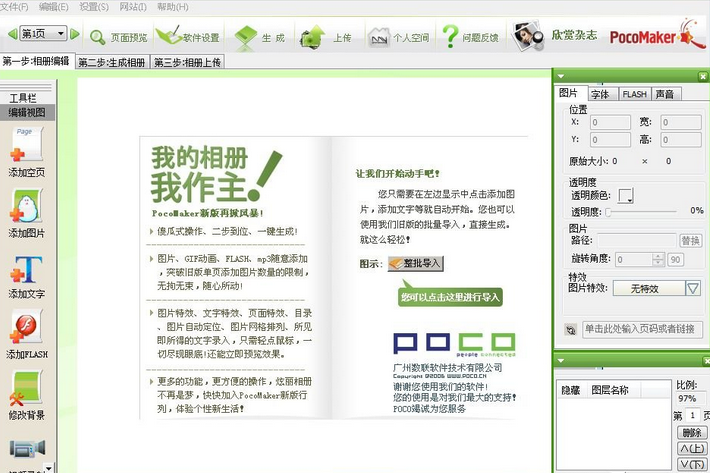Click the 比例 97% zoom field
Screen dimensions: 710x473
pyautogui.click(x=690, y=399)
